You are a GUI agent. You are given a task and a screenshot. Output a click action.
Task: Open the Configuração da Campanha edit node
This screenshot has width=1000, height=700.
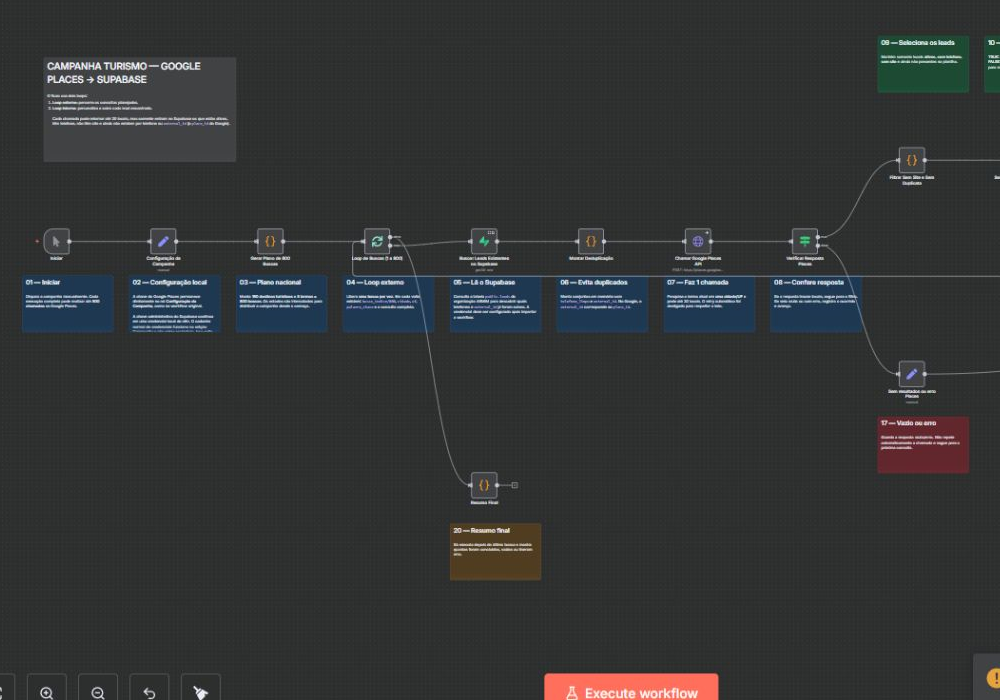163,242
